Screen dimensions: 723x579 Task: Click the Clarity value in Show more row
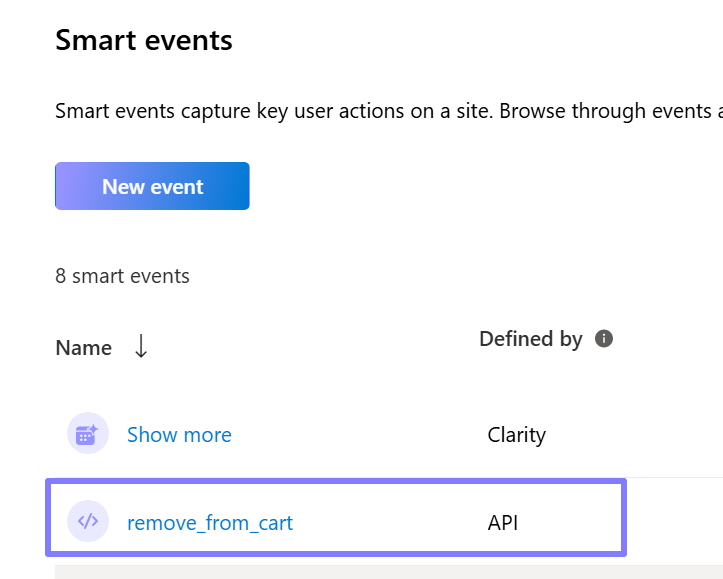click(x=516, y=435)
